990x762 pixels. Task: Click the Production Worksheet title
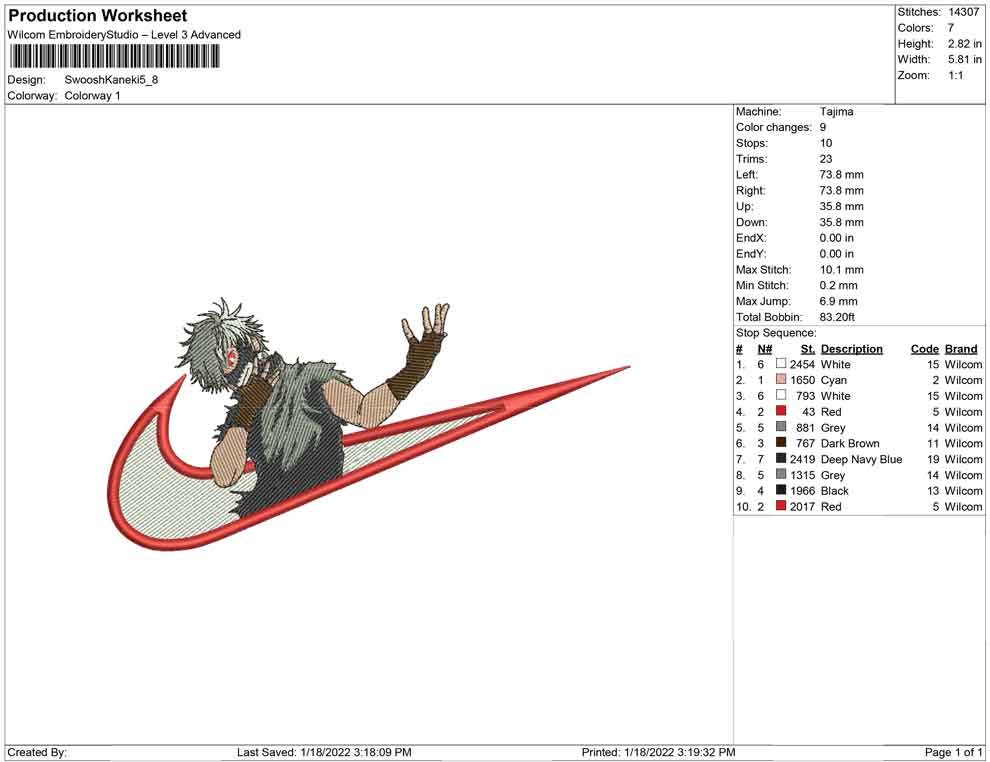pos(98,16)
